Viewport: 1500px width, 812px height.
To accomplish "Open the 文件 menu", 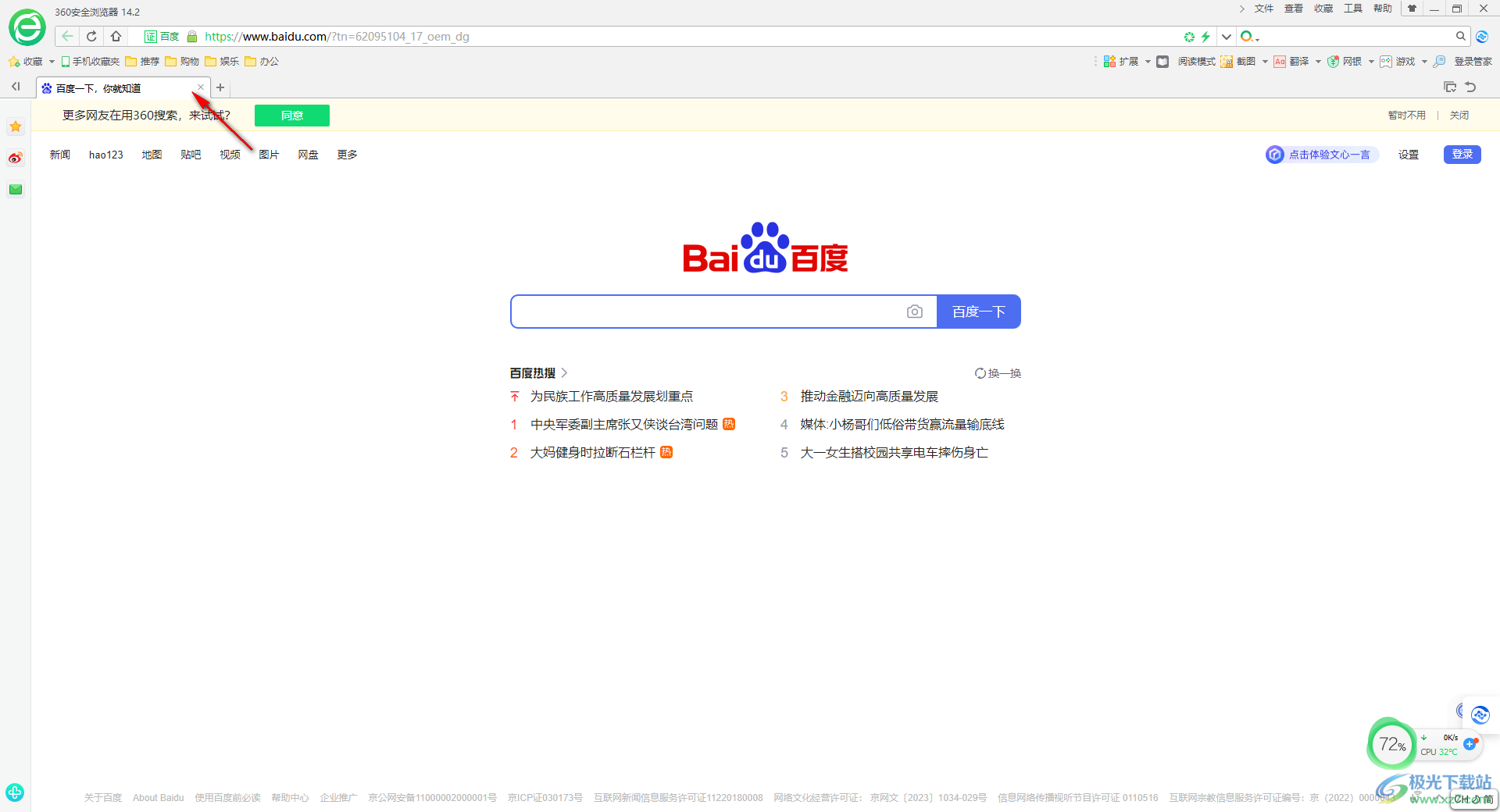I will [x=1264, y=9].
